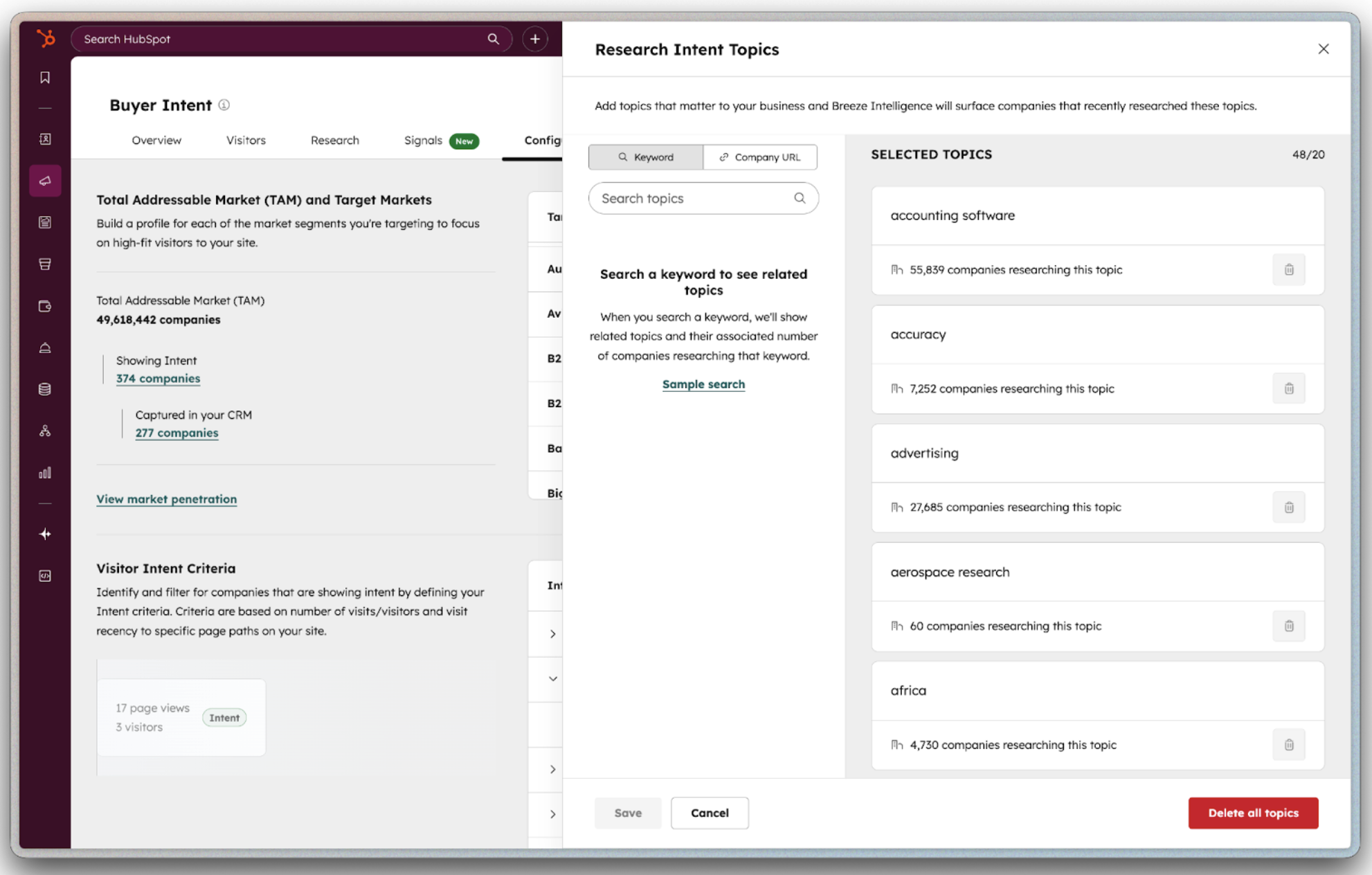Delete the accounting software topic
Viewport: 1372px width, 875px height.
1288,270
